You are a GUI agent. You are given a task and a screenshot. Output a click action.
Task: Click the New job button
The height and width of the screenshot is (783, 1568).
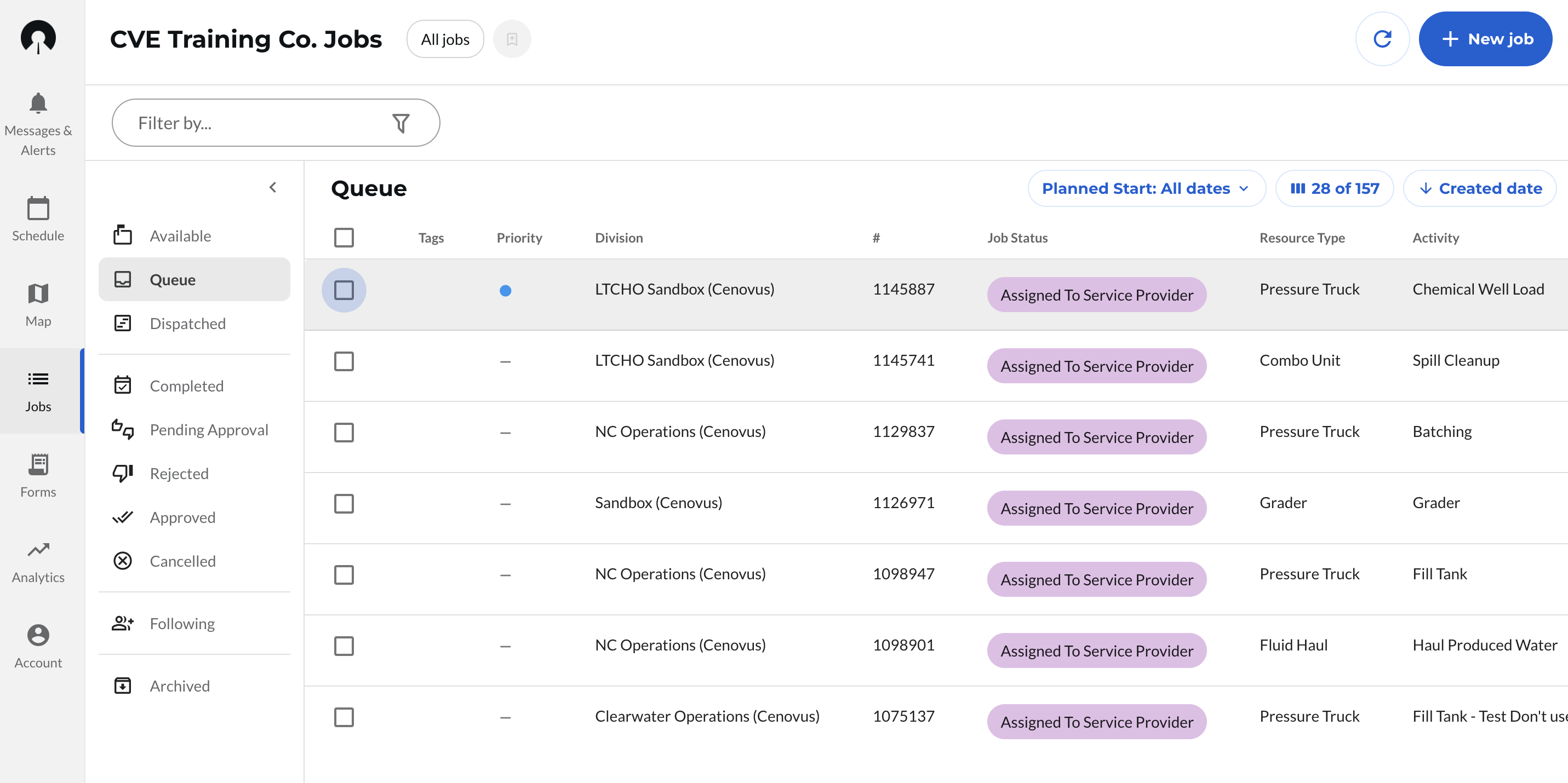[x=1485, y=39]
